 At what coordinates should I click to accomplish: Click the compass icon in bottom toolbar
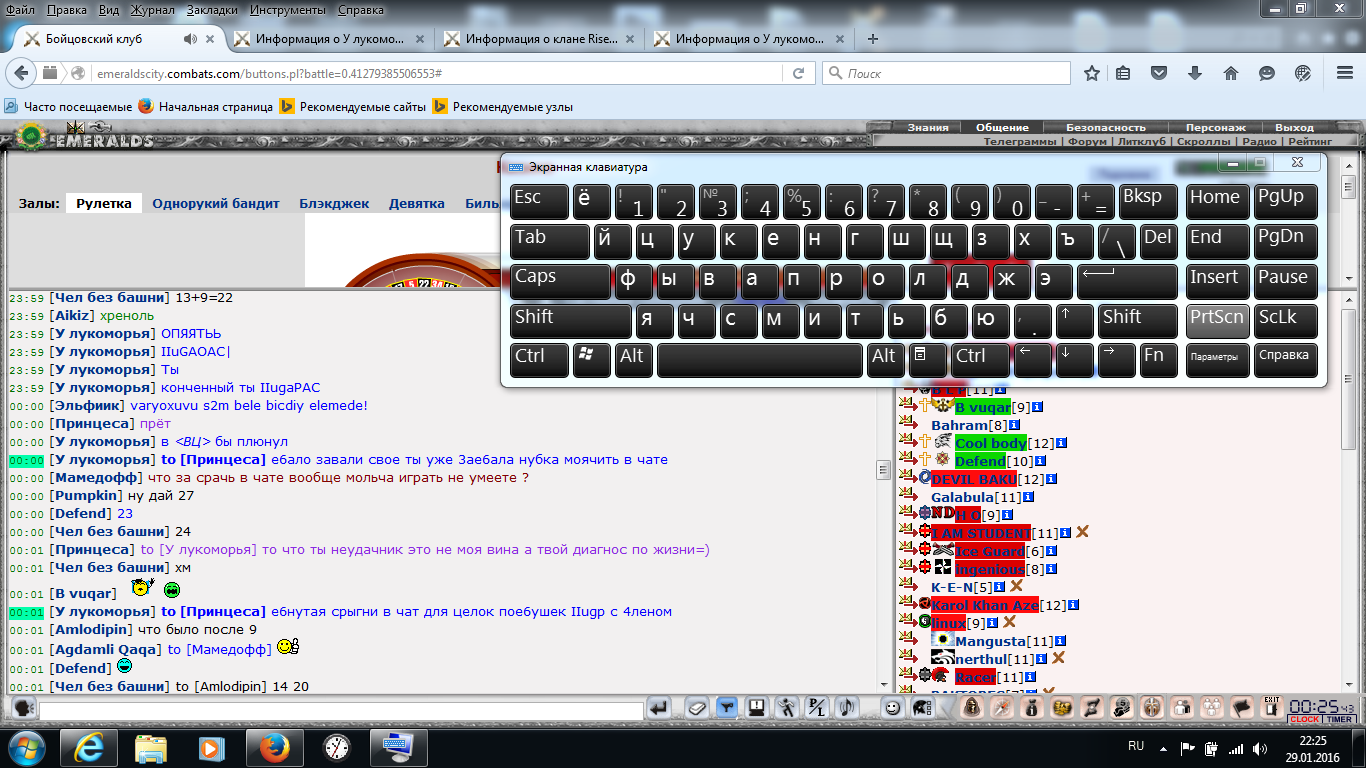[x=1002, y=708]
